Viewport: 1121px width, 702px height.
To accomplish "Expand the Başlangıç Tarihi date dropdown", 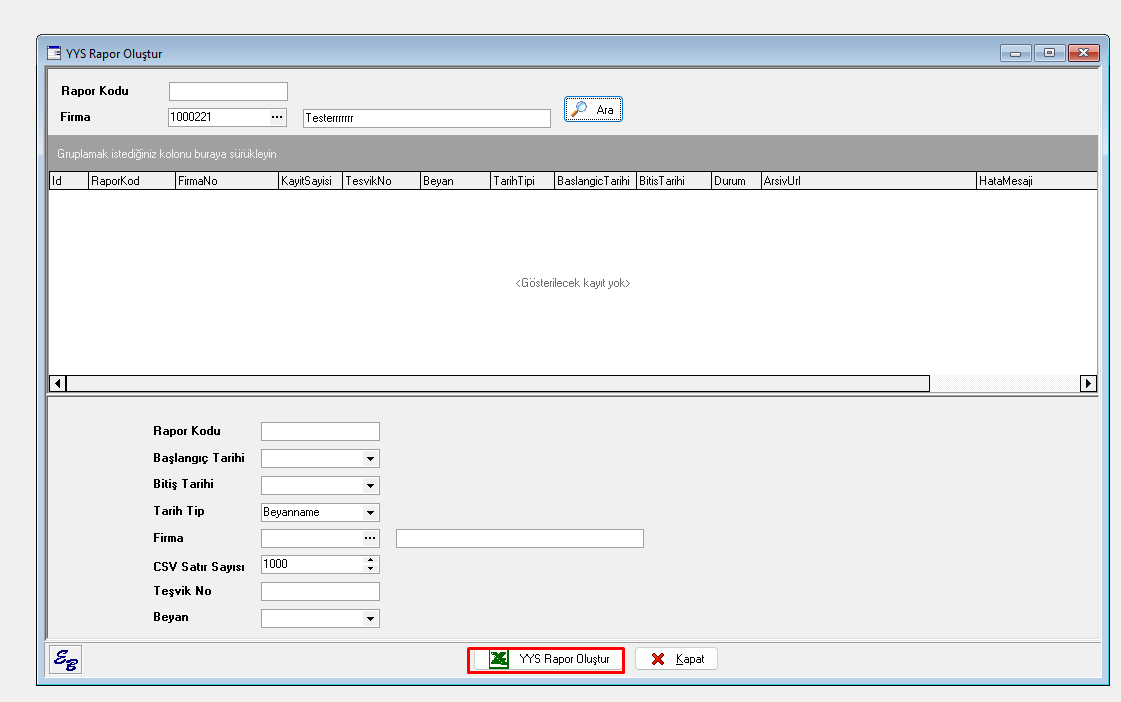I will pos(370,459).
